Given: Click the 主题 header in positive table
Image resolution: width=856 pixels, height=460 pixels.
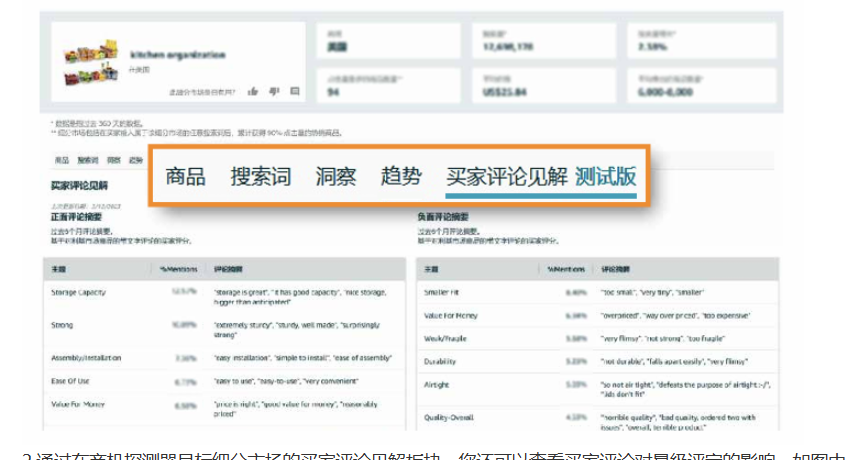Looking at the screenshot, I should click(58, 269).
